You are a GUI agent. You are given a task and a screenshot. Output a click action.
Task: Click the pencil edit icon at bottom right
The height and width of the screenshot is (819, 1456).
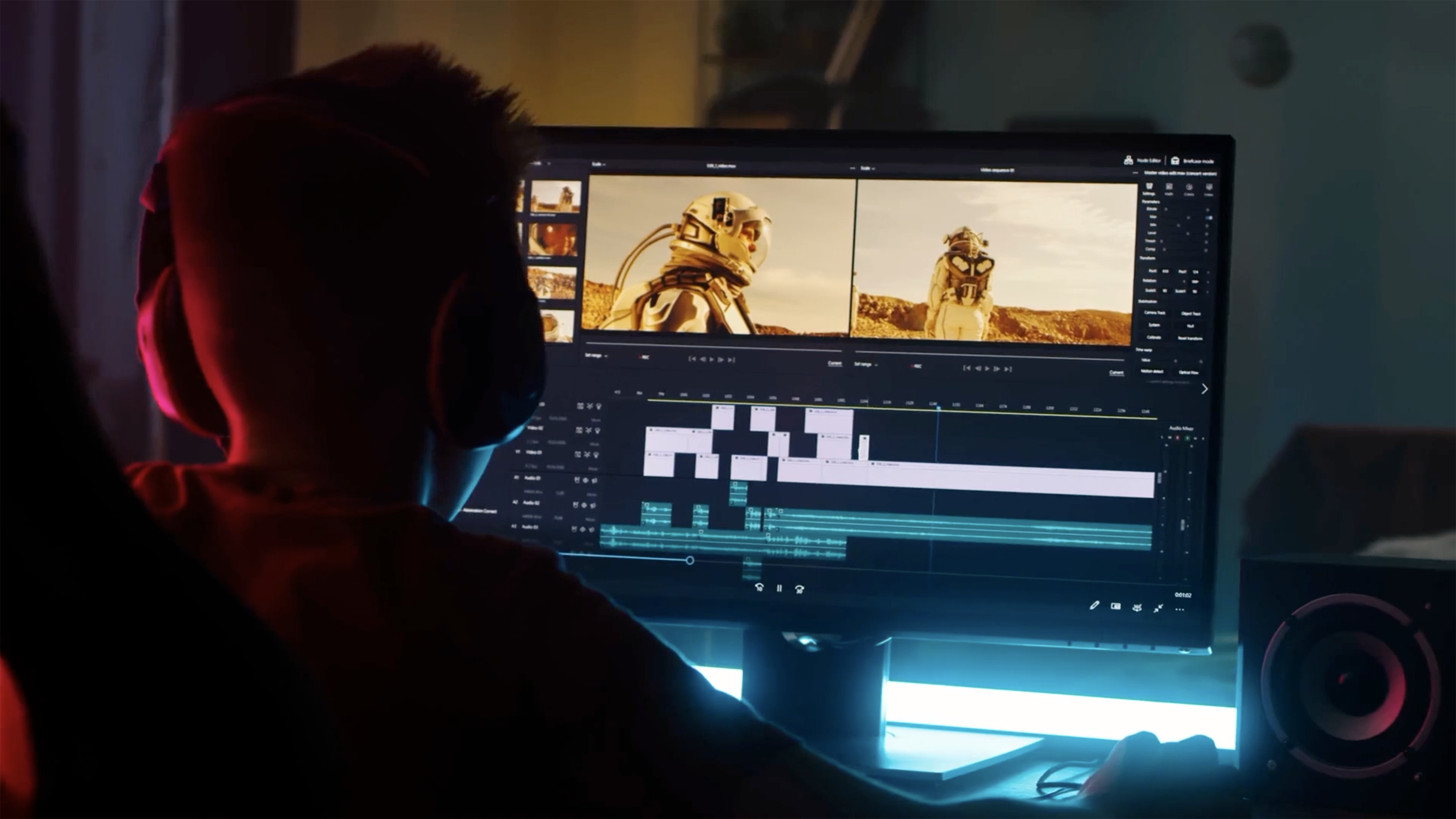1094,605
